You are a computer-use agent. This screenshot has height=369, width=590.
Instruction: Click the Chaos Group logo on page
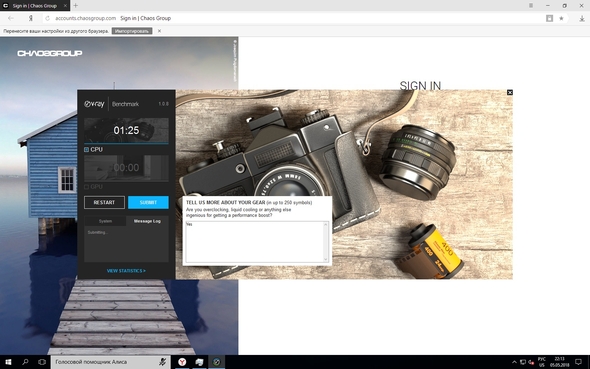coord(50,53)
